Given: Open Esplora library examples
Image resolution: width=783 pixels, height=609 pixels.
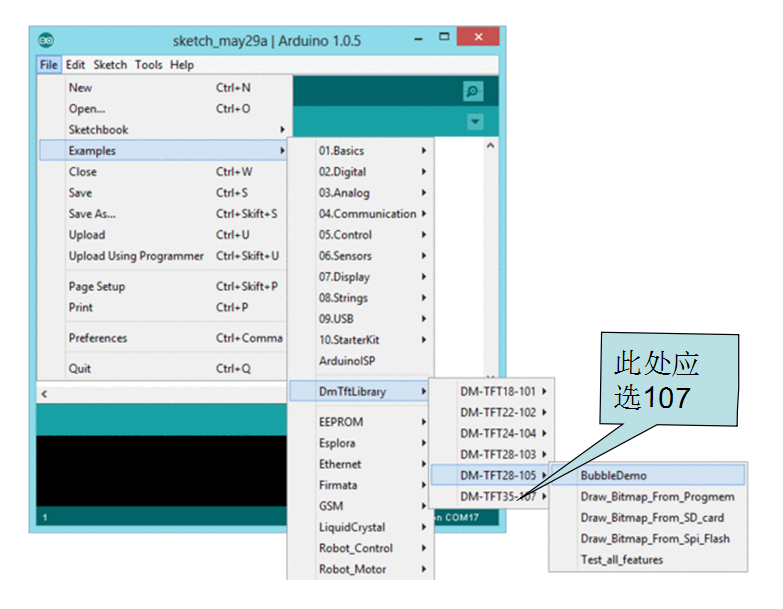Looking at the screenshot, I should coord(361,443).
